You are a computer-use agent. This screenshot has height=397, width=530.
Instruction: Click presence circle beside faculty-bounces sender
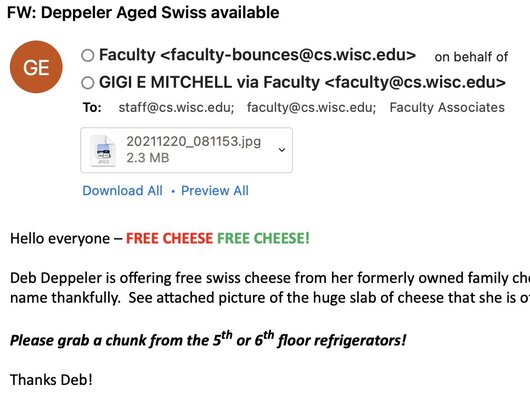click(88, 55)
